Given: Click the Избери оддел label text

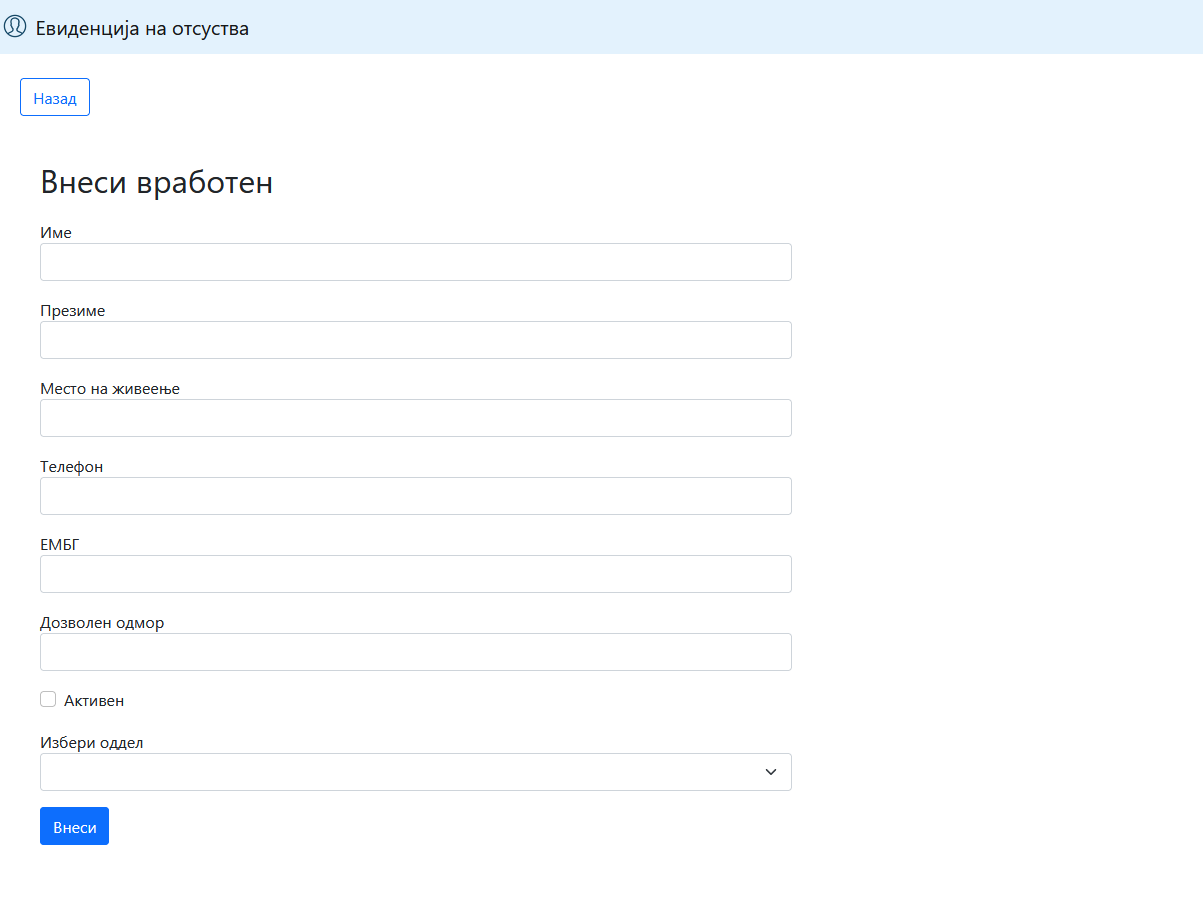Looking at the screenshot, I should tap(92, 742).
